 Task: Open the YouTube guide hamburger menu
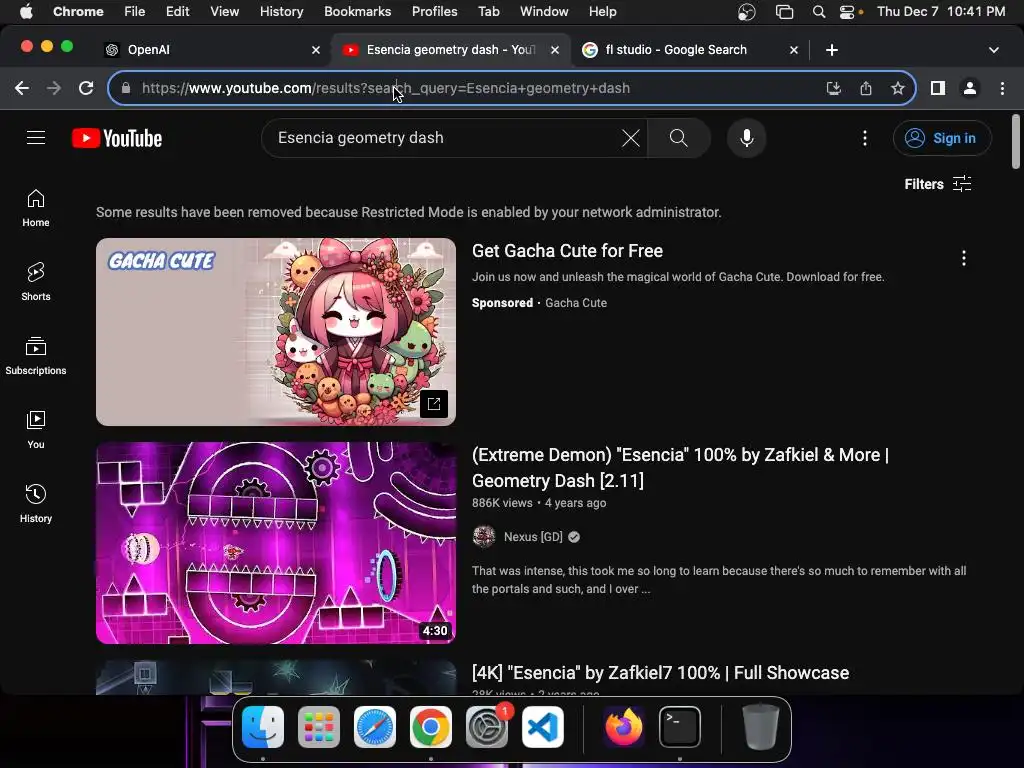[x=36, y=138]
